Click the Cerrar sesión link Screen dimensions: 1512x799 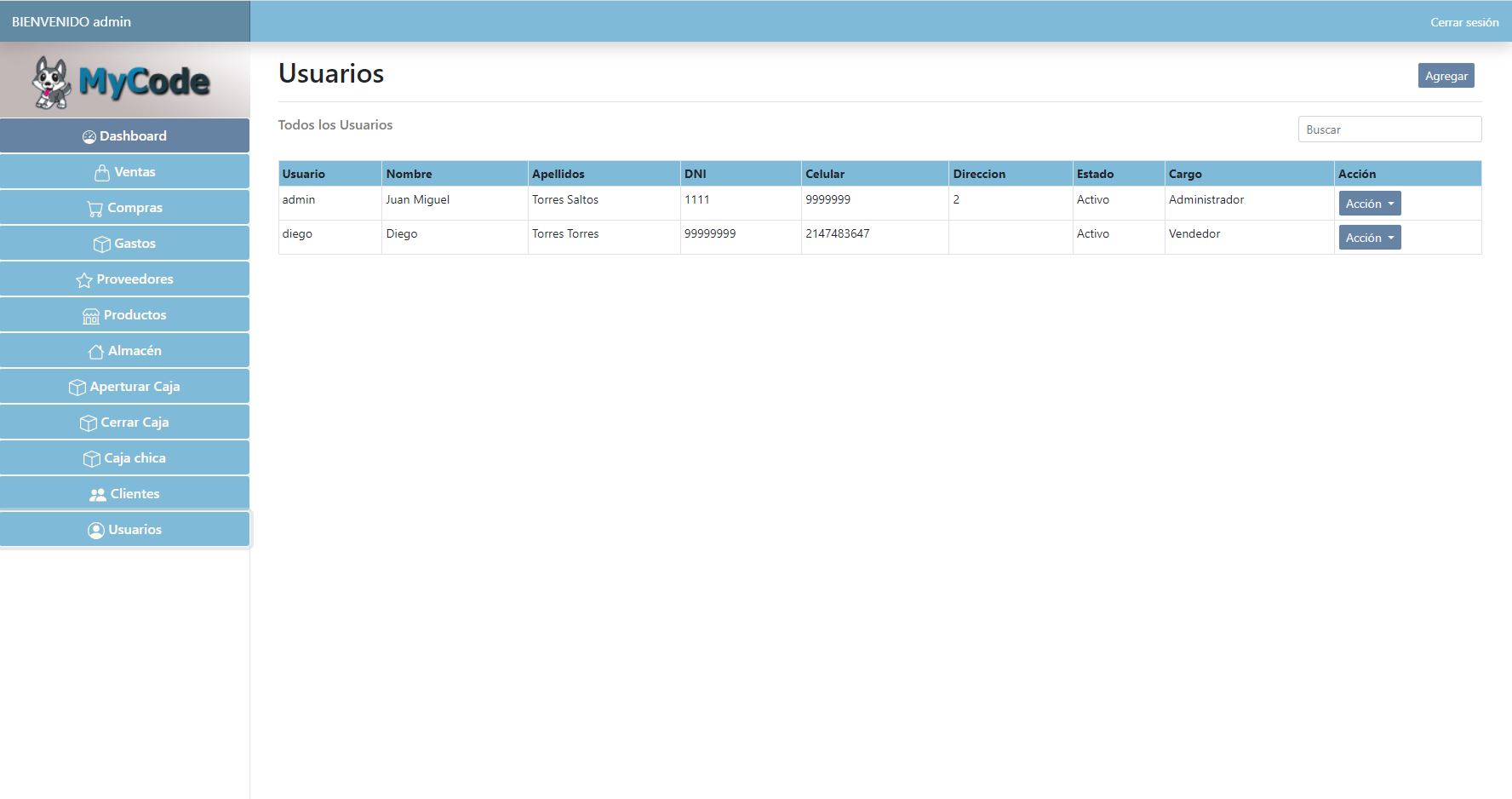pos(1463,22)
